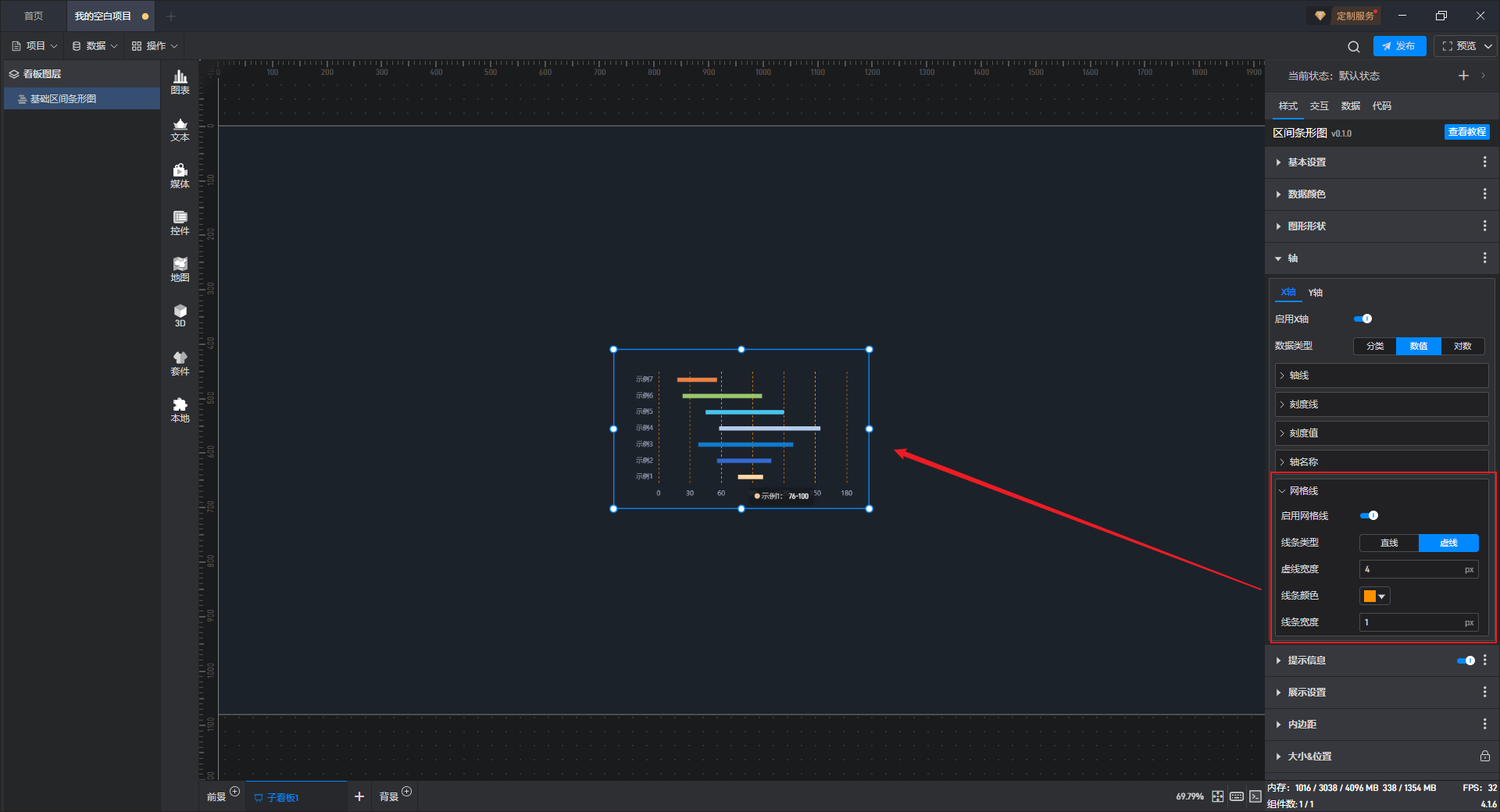
Task: Select the 媒体 media component icon
Action: click(x=180, y=176)
